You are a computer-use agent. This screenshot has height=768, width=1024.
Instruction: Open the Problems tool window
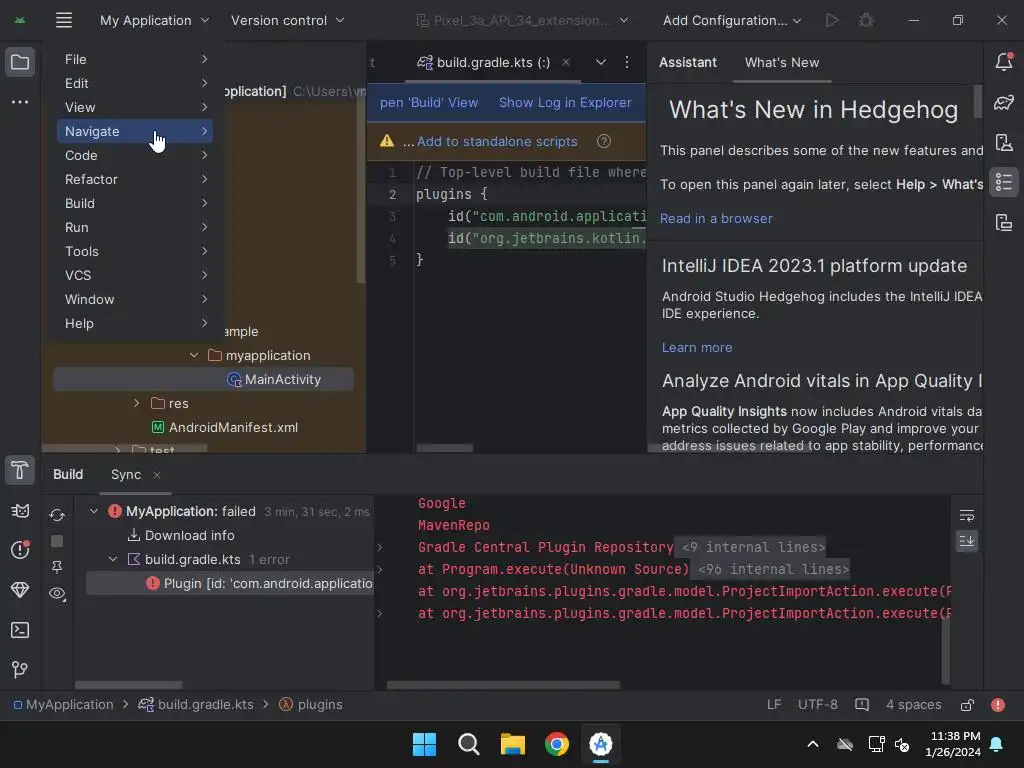(x=20, y=549)
